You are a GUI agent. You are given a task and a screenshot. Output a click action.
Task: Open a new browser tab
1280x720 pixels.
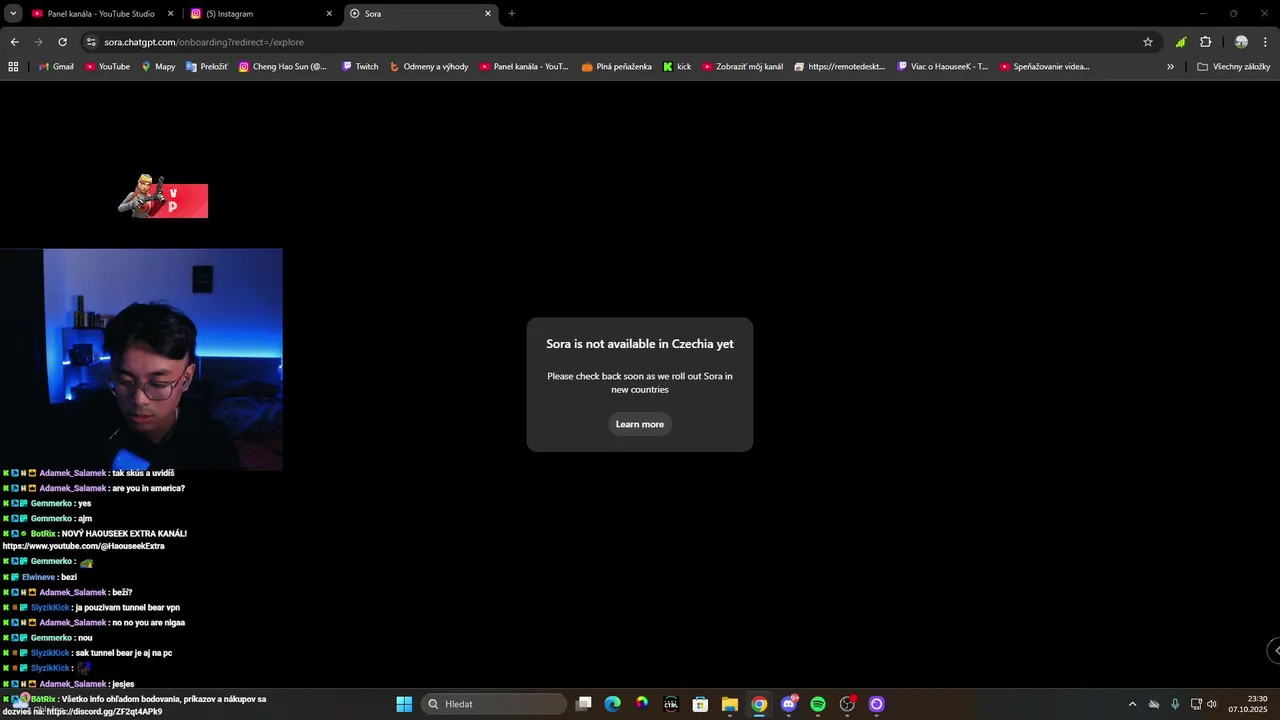click(512, 14)
